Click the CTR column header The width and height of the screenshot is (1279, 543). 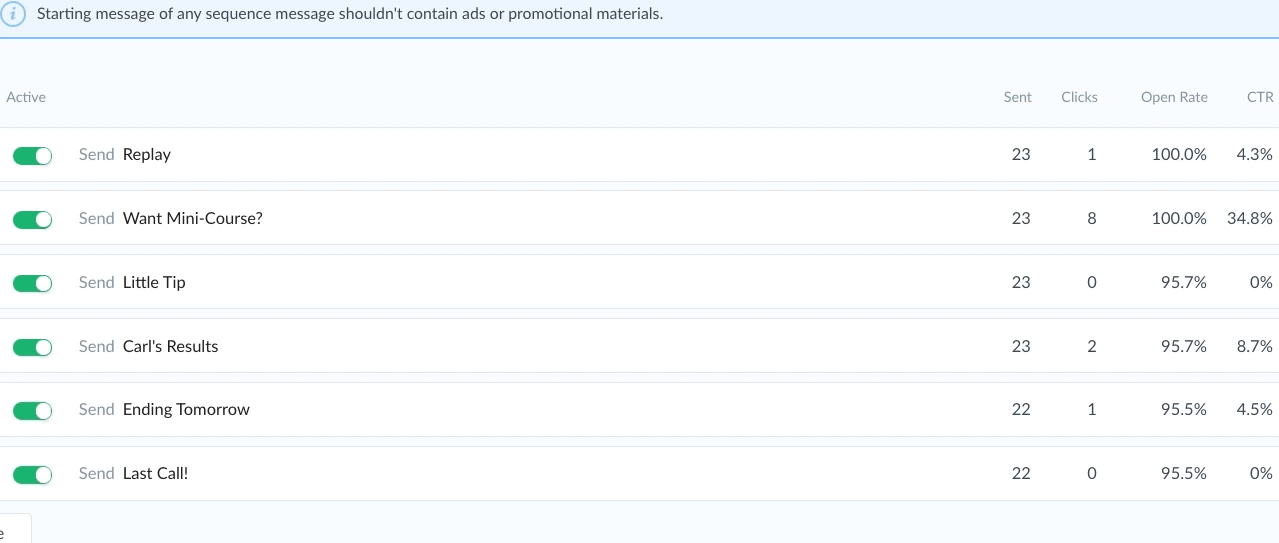1260,97
